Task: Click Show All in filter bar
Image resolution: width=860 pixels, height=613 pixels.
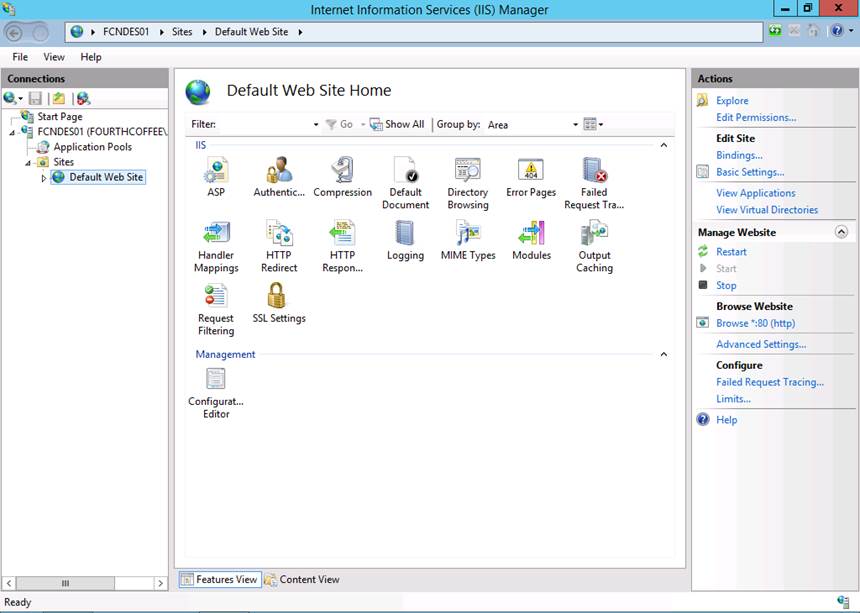Action: pos(398,125)
